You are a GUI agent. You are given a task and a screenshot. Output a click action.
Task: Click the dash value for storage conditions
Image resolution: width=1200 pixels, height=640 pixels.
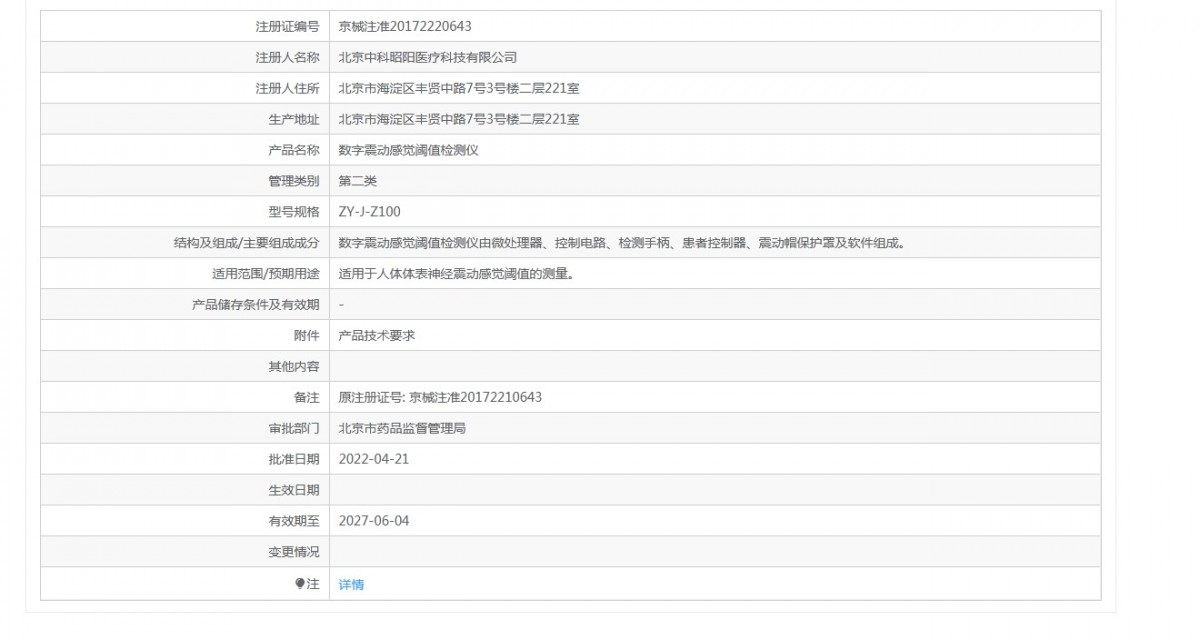[342, 305]
